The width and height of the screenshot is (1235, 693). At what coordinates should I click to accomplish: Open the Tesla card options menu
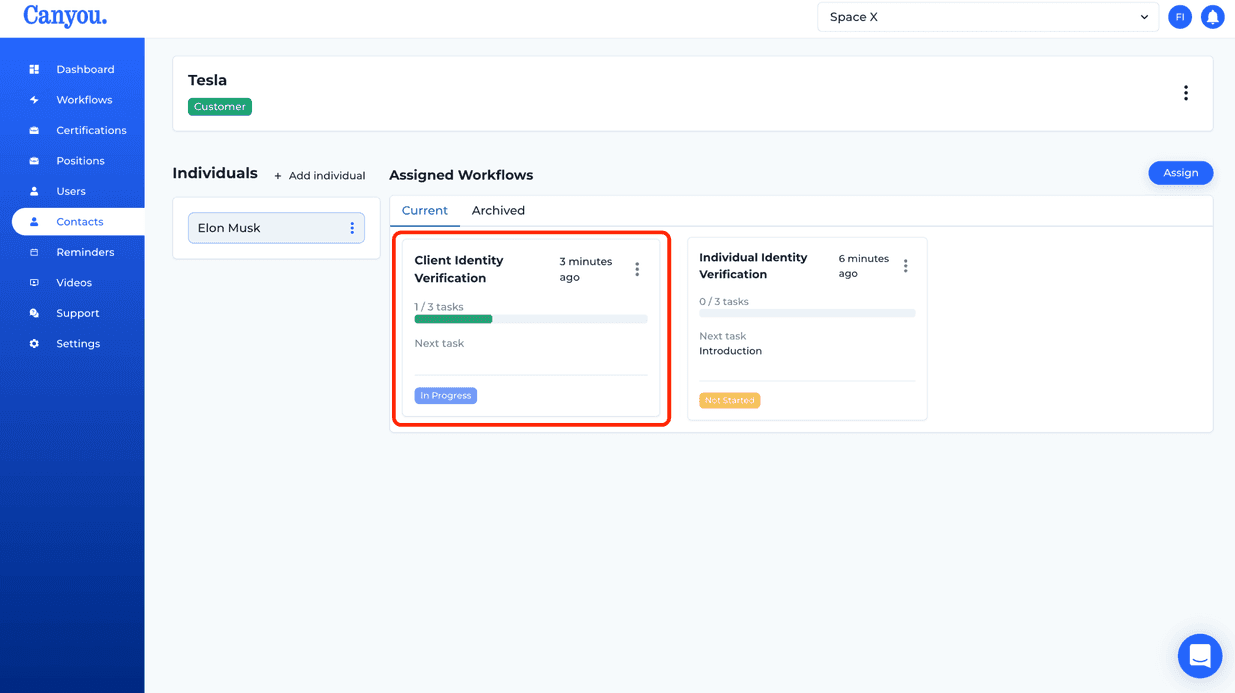pos(1186,92)
